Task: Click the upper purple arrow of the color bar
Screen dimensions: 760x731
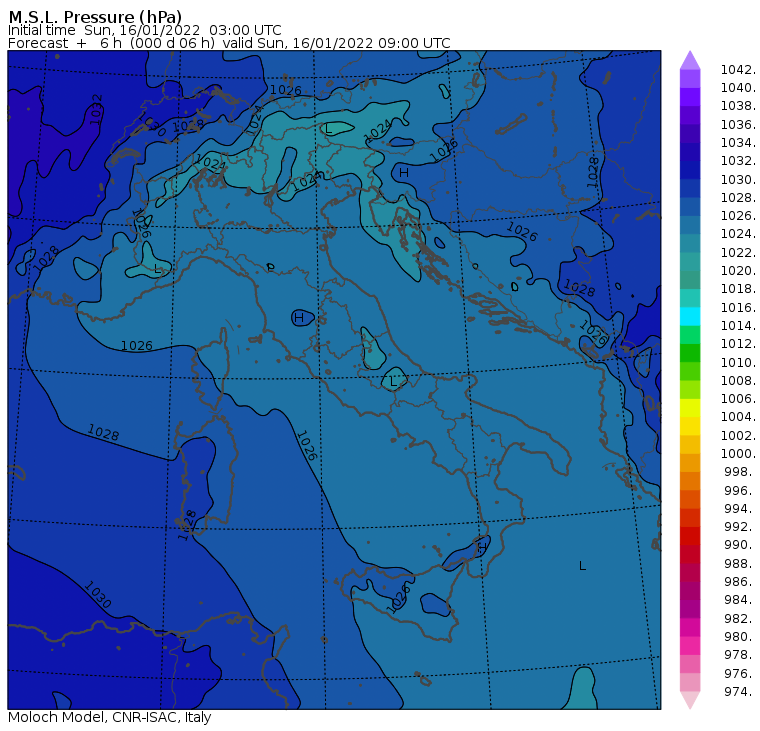Action: click(x=690, y=60)
